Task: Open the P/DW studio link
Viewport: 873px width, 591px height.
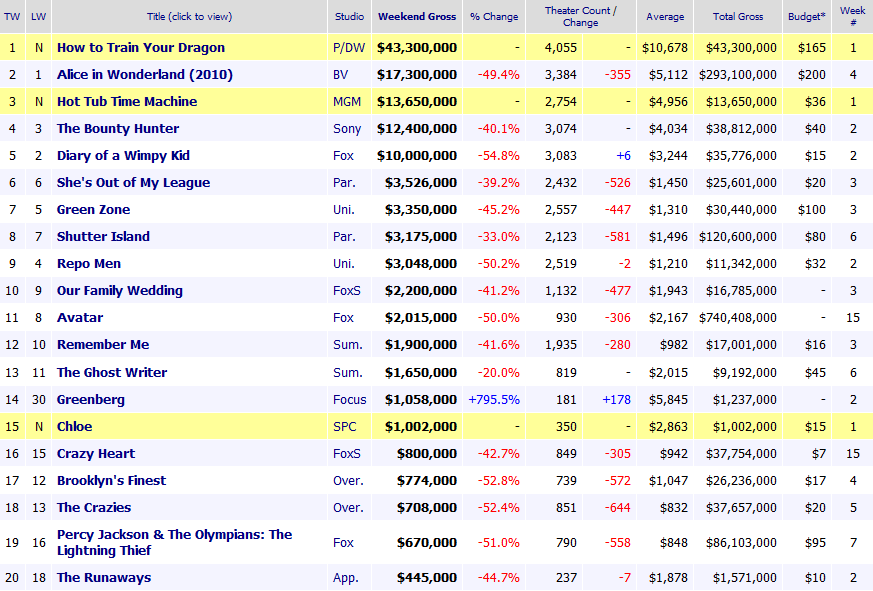Action: click(x=346, y=47)
